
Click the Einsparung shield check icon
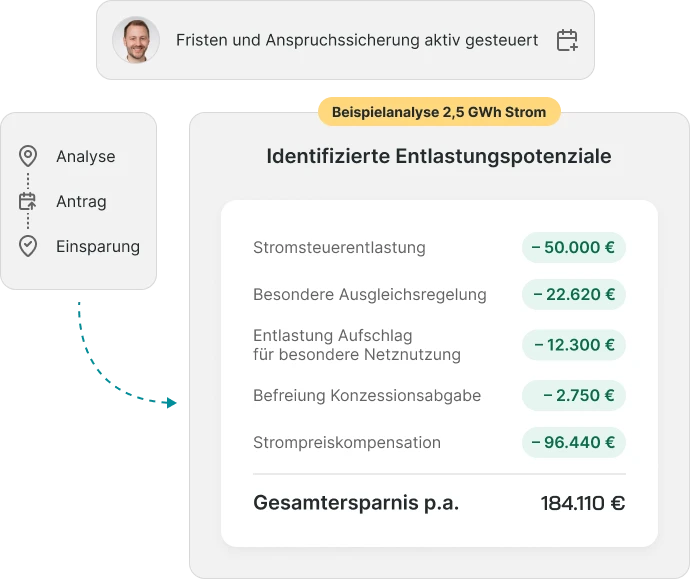tap(28, 246)
